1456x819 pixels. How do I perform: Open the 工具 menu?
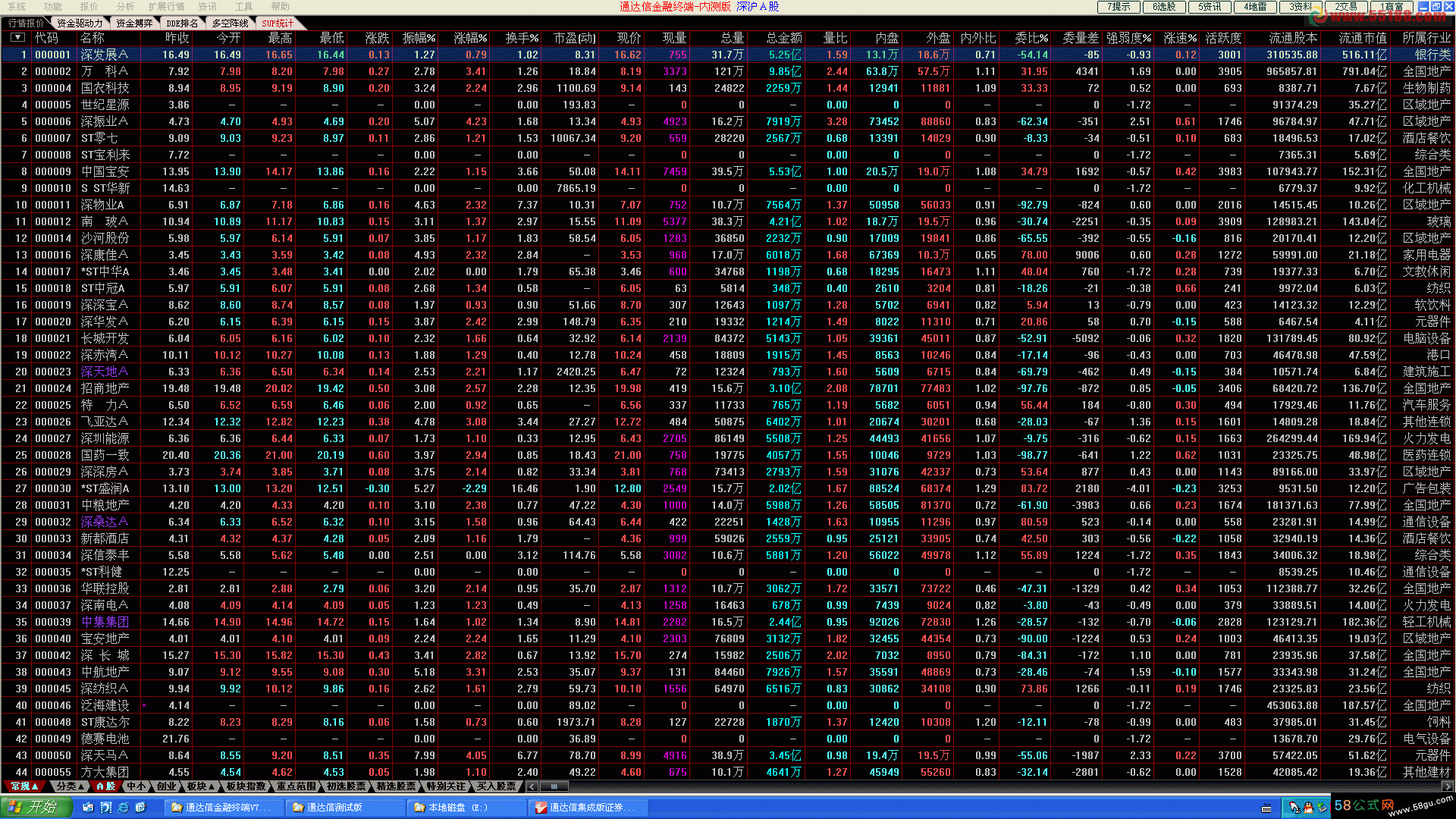243,6
